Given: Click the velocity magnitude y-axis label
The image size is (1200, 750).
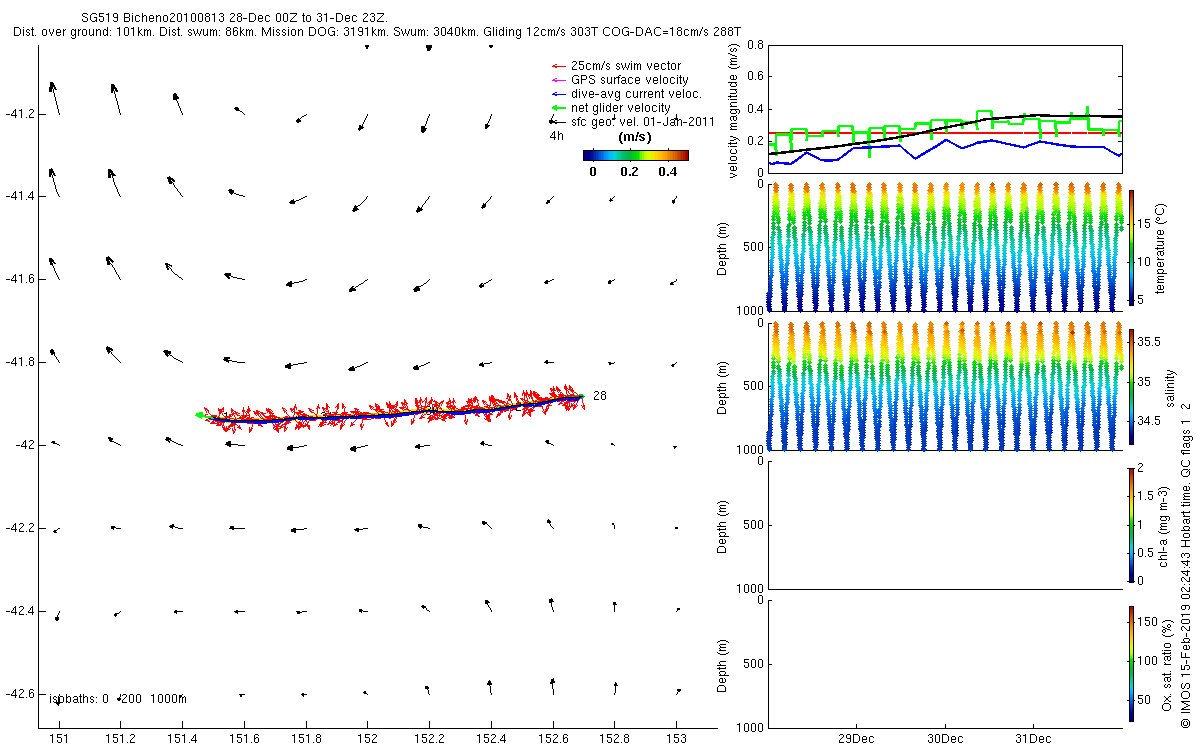Looking at the screenshot, I should (x=735, y=110).
